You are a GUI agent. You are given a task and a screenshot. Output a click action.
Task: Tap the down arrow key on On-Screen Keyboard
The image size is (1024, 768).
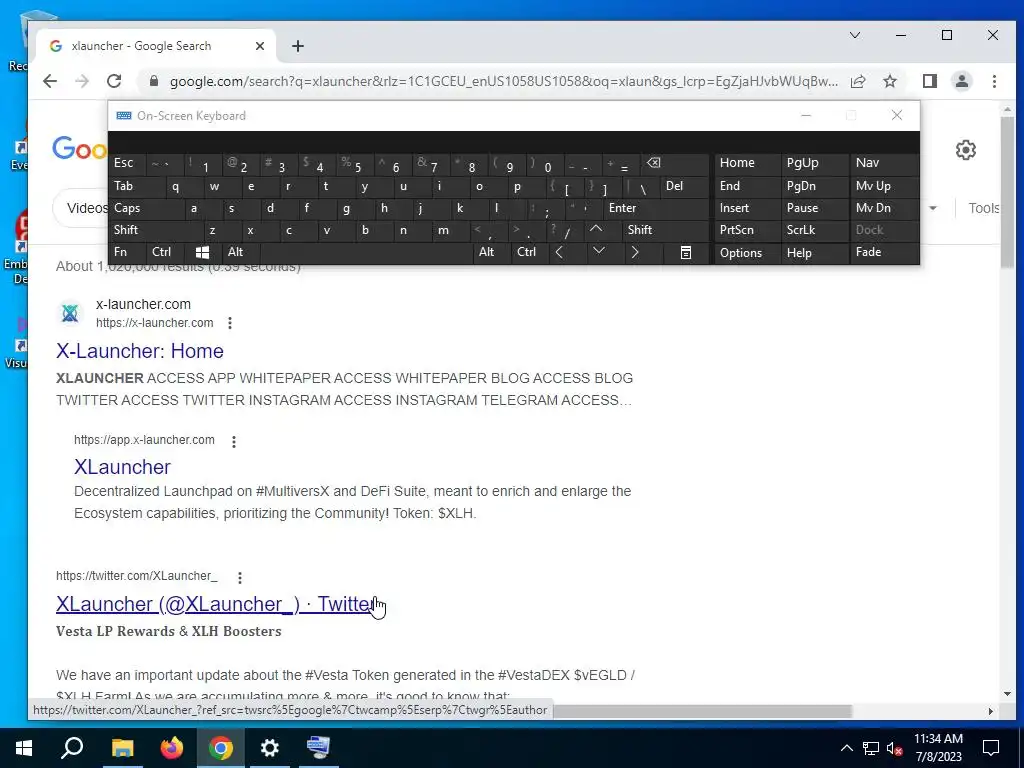[599, 252]
